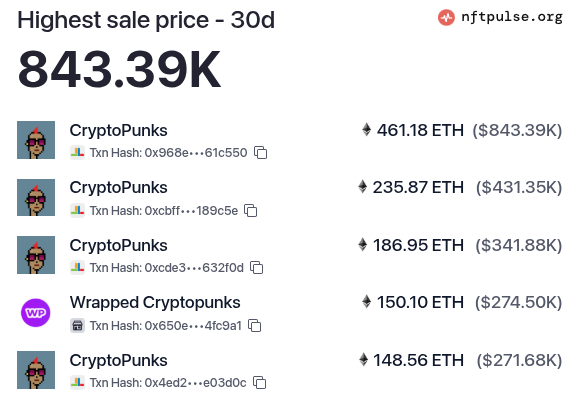This screenshot has width=580, height=403.
Task: Click the Ethereum icon beside 461.18 ETH
Action: click(x=366, y=130)
